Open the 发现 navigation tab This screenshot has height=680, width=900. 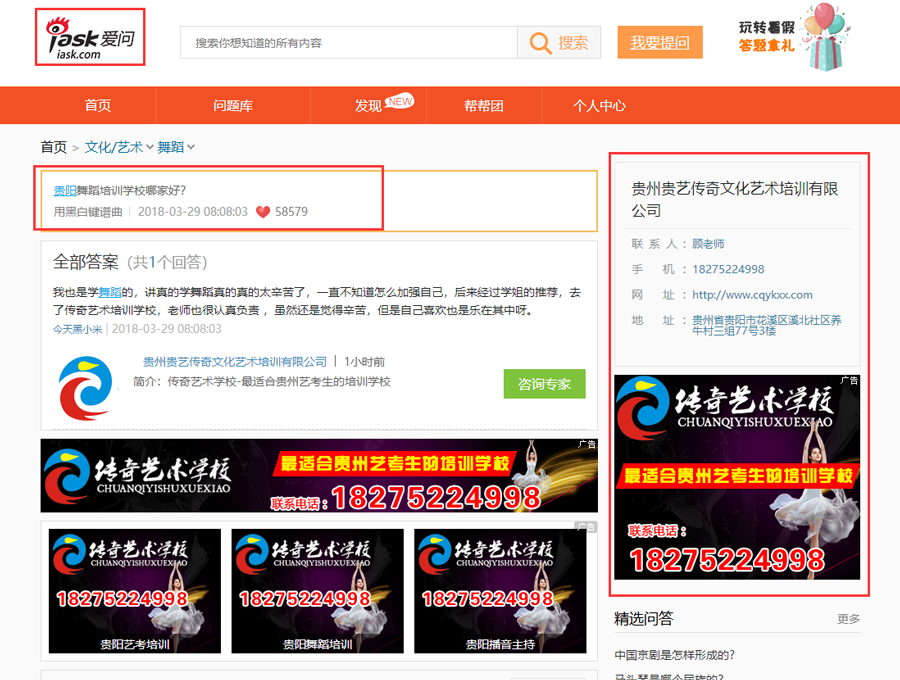pos(368,106)
